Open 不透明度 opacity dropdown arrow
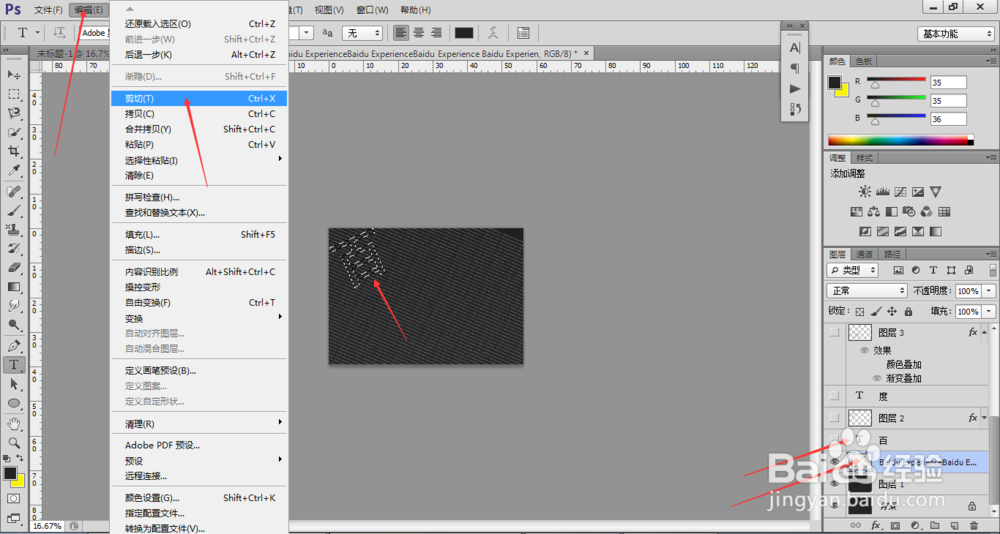Image resolution: width=1000 pixels, height=534 pixels. [989, 290]
